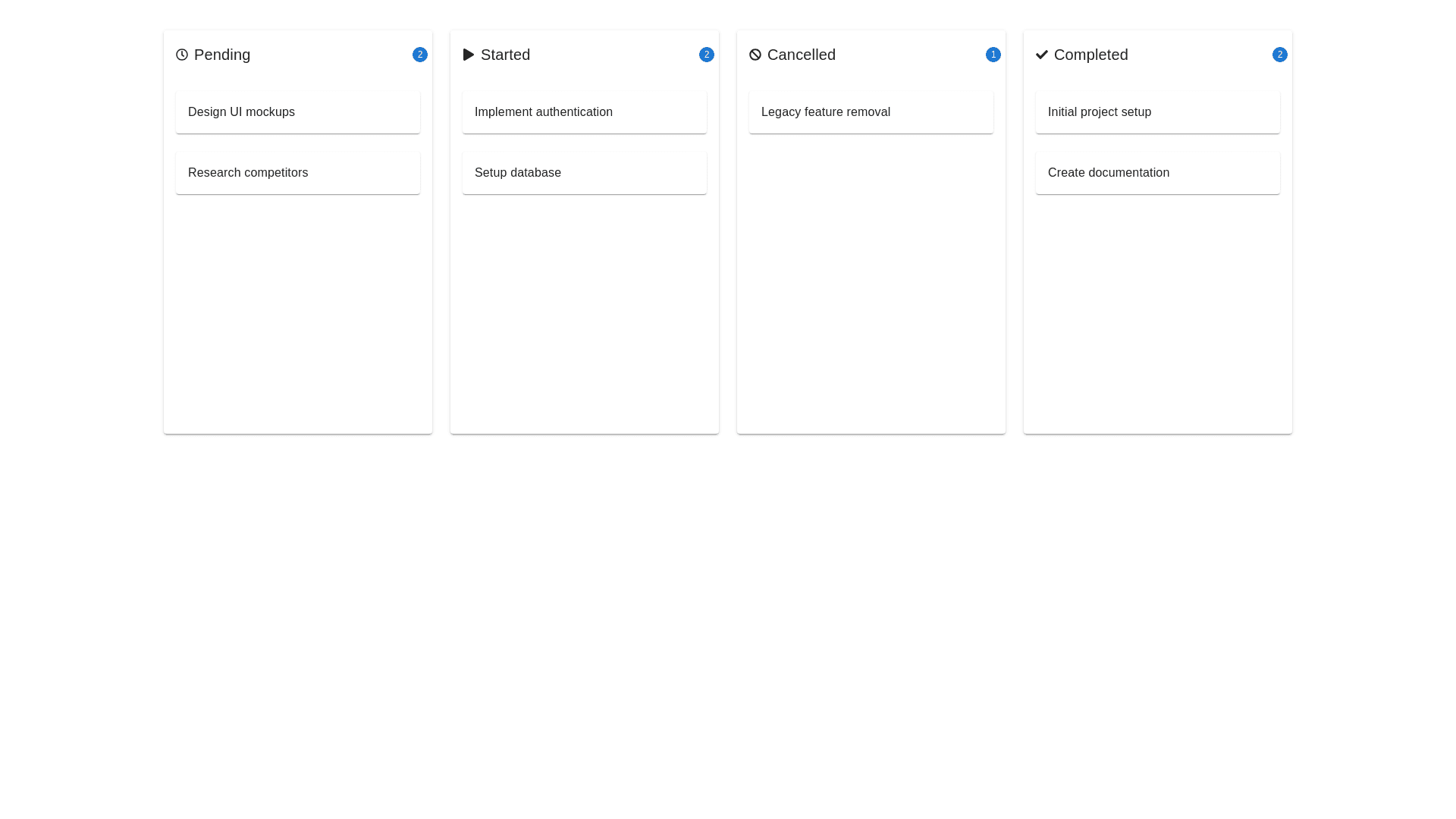Click the Started column count badge

pos(707,55)
